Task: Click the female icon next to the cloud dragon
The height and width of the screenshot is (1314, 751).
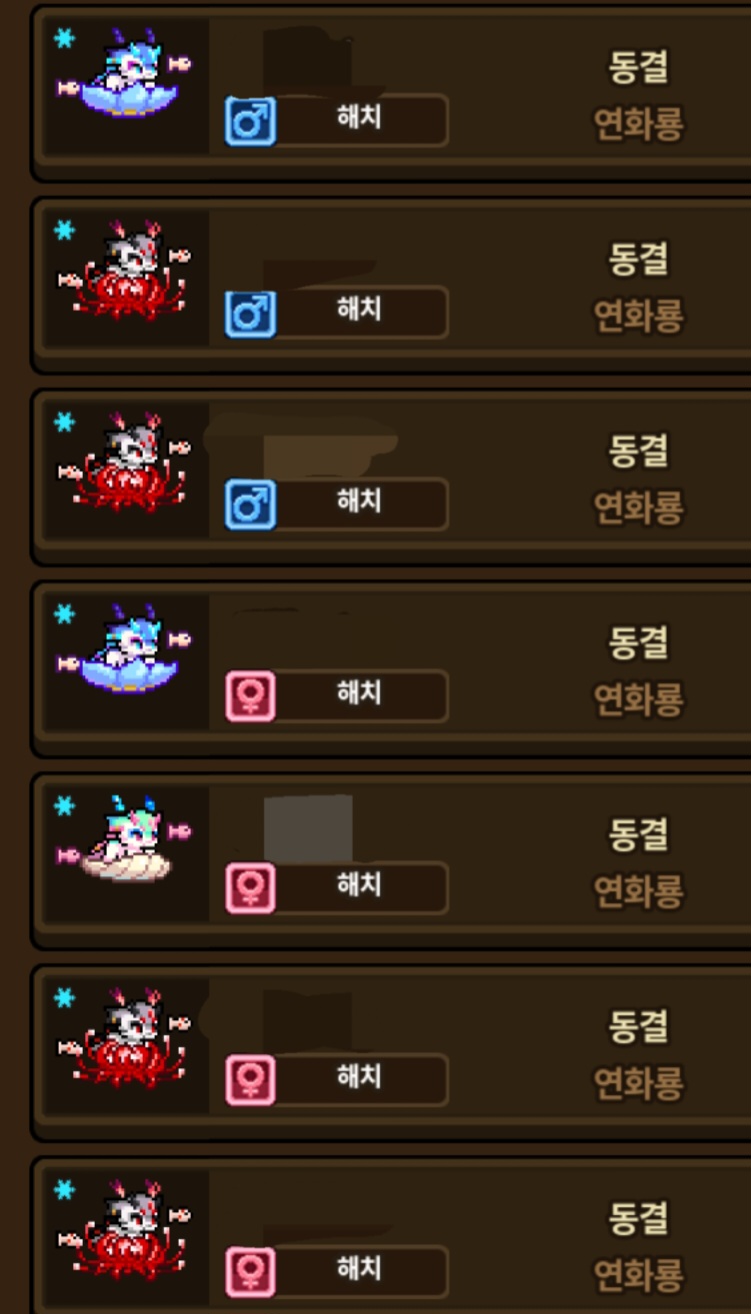Action: coord(250,888)
